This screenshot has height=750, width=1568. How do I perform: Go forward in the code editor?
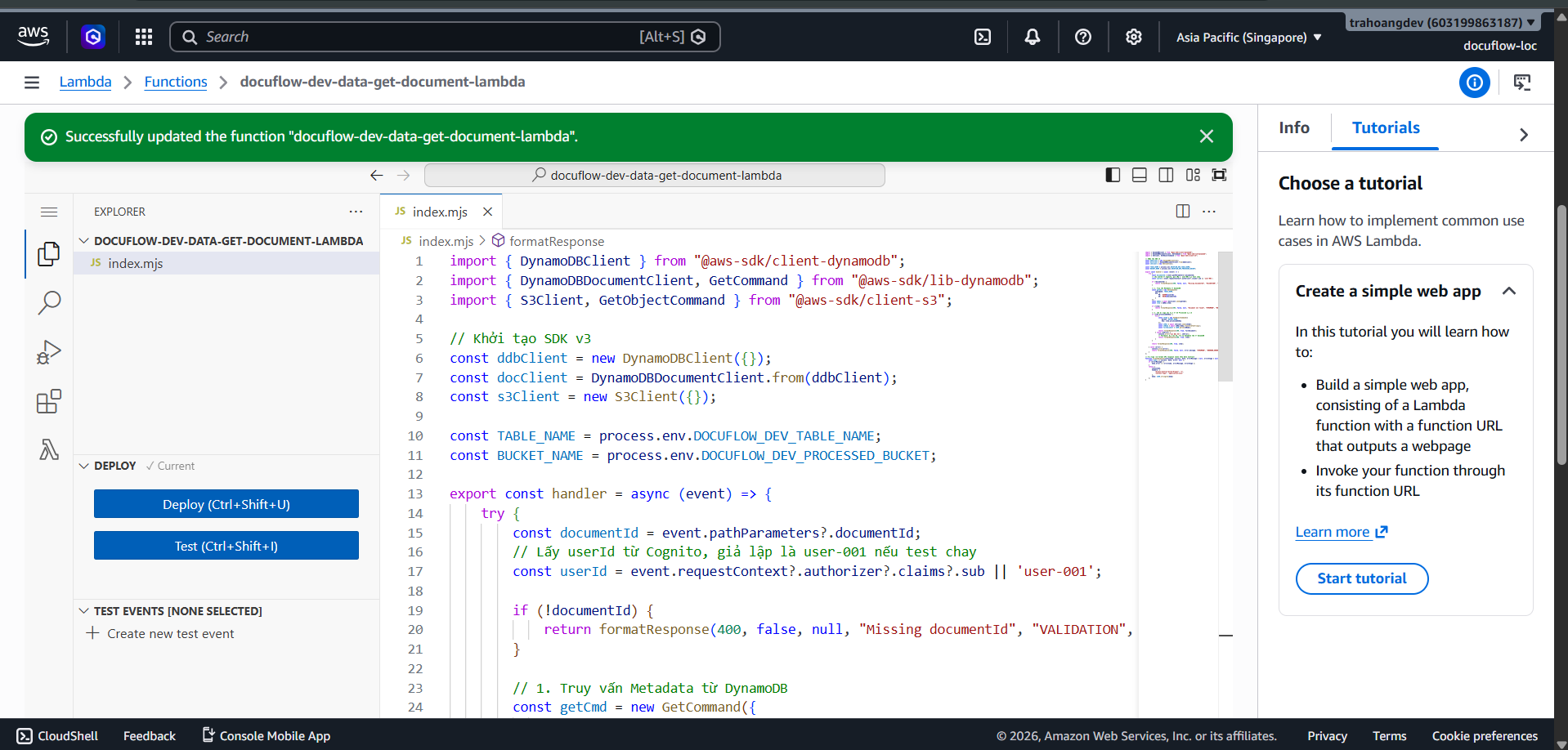[x=403, y=175]
